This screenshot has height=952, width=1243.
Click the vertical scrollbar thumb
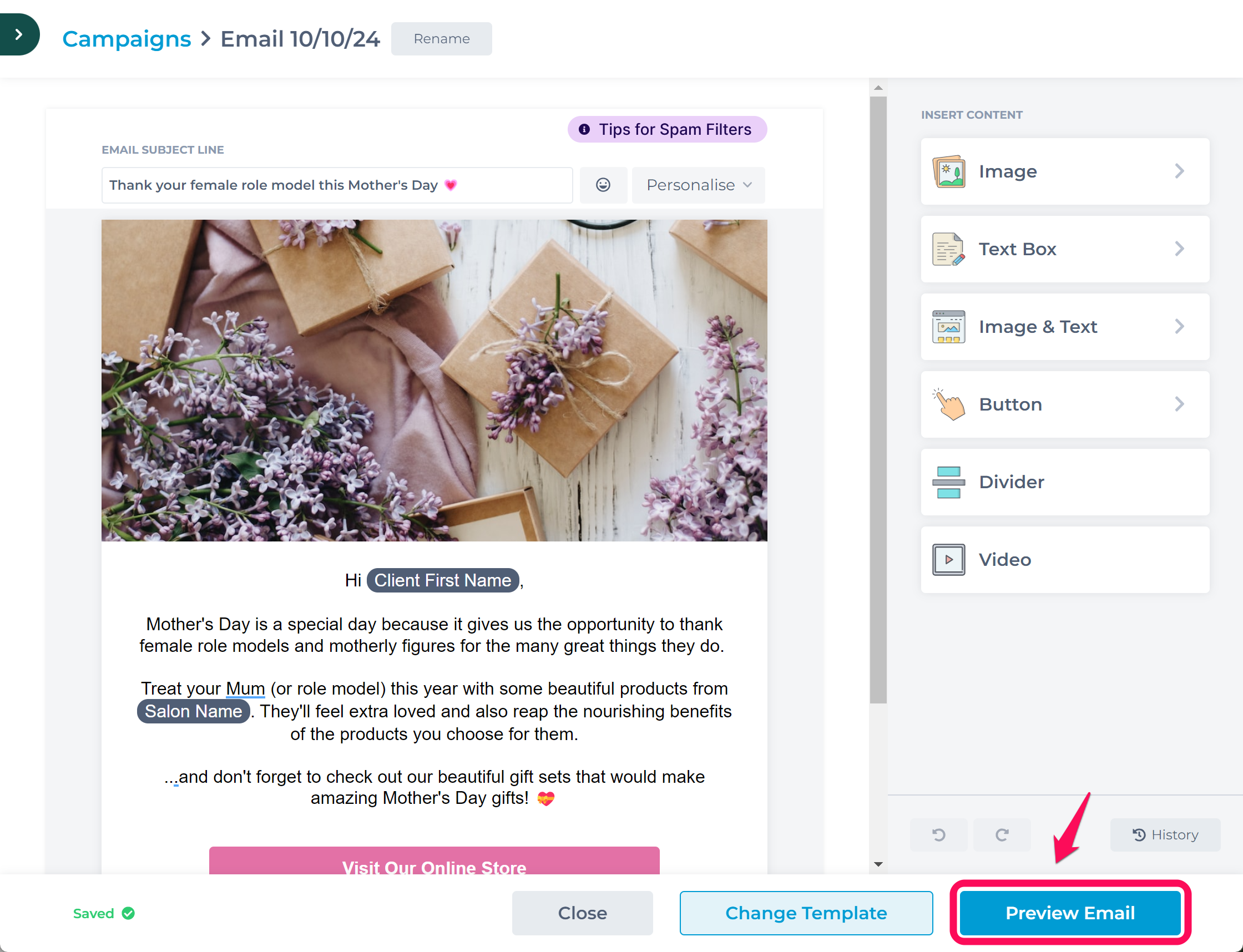pyautogui.click(x=878, y=399)
